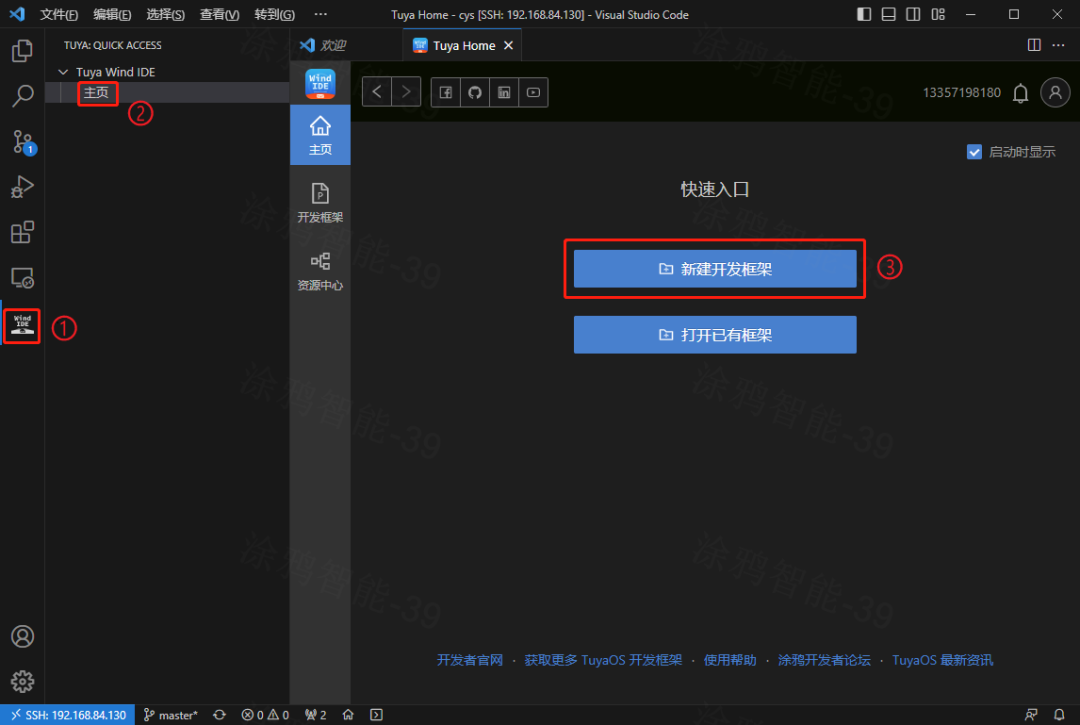Uncheck the 启动时显示 checkbox
Screen dimensions: 1080x725
[974, 151]
